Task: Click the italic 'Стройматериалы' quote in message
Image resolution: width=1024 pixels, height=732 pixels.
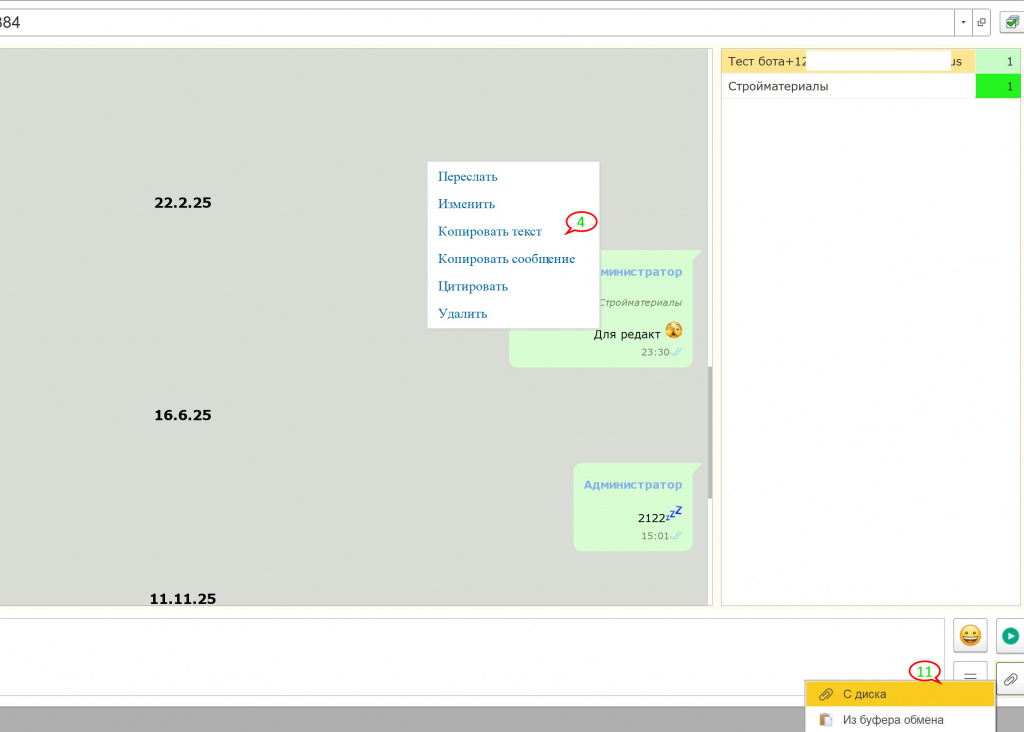Action: click(x=640, y=302)
